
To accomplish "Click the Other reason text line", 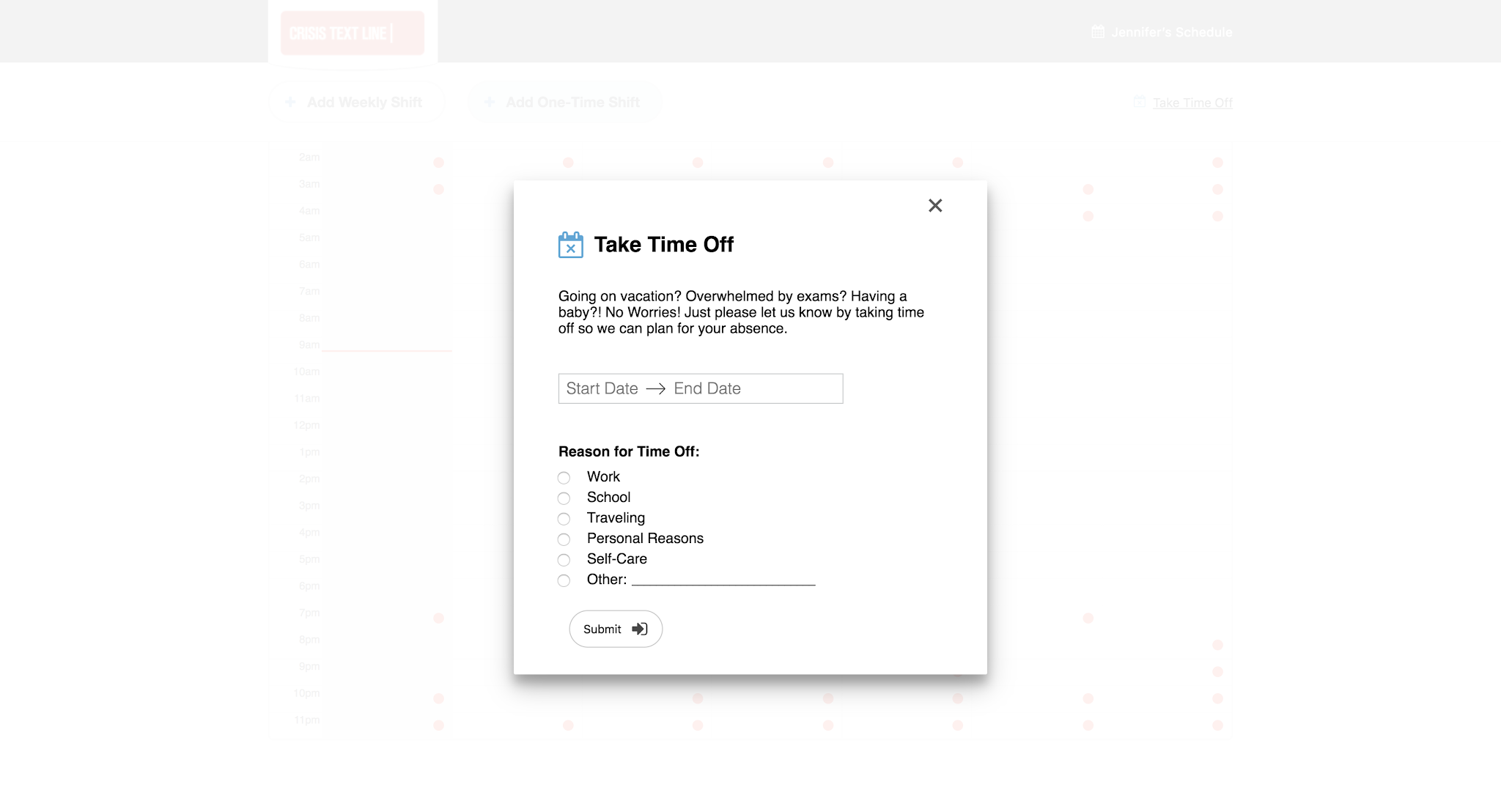I will point(723,580).
